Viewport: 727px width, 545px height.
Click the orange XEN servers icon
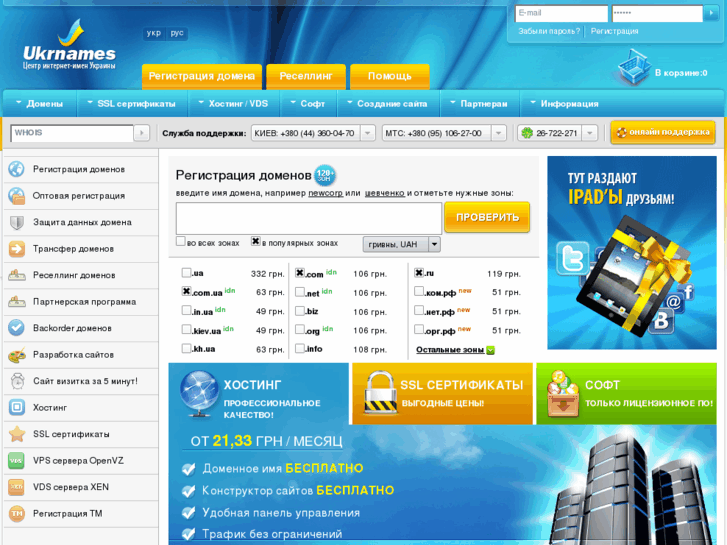[x=16, y=487]
